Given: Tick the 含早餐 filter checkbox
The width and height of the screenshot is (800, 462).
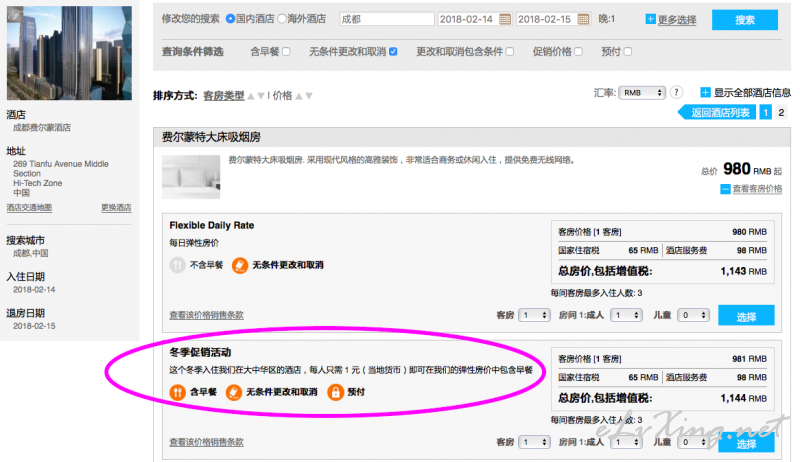Looking at the screenshot, I should click(x=286, y=51).
